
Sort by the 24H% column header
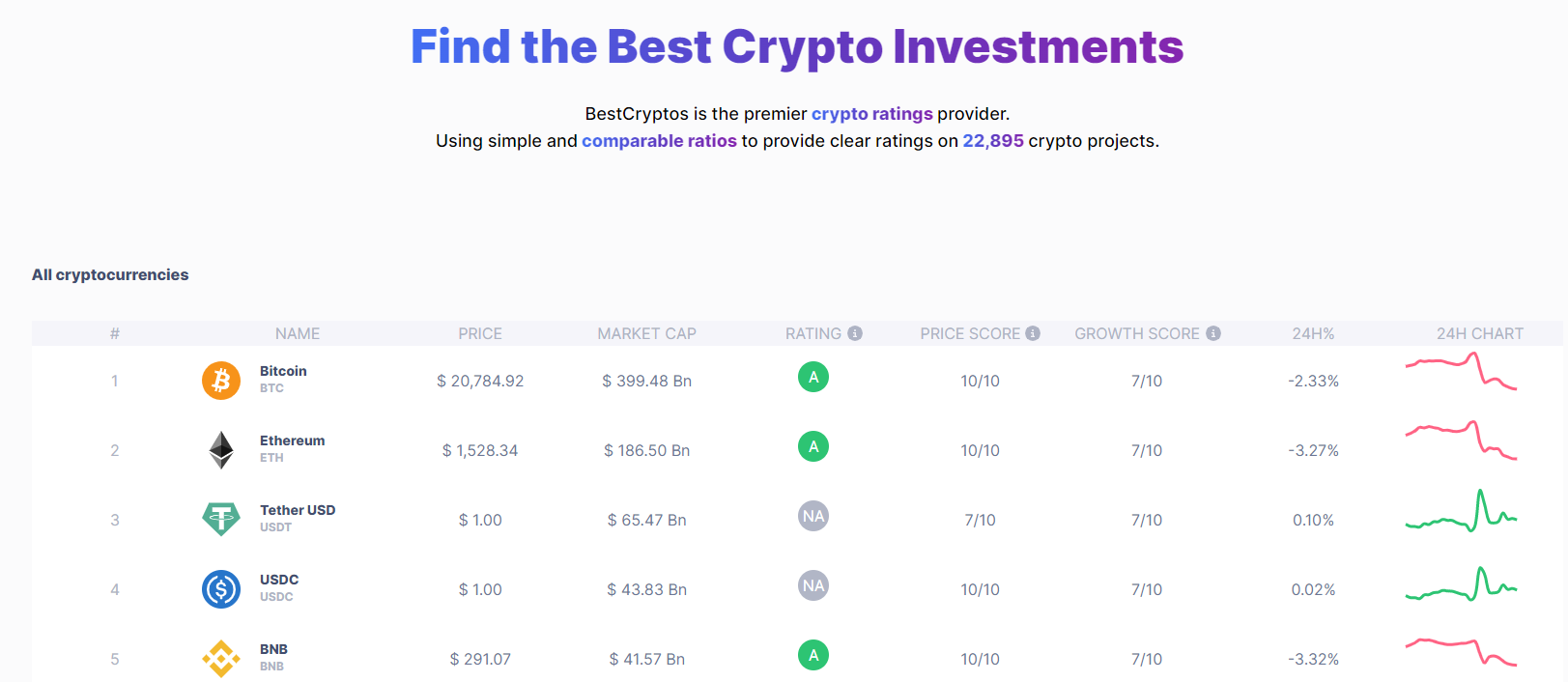pos(1314,332)
